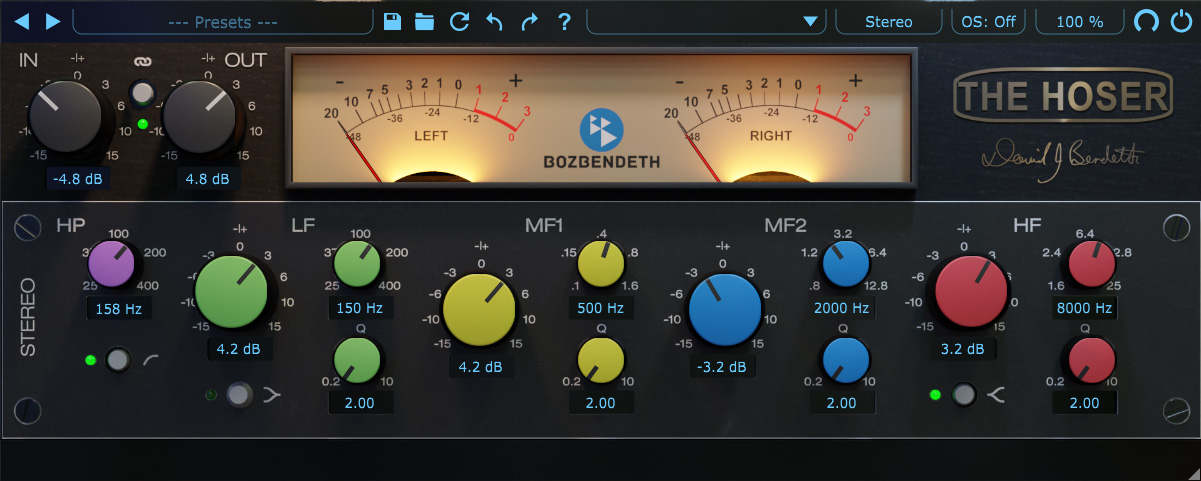Open help with the question mark icon
The width and height of the screenshot is (1201, 481).
pos(564,21)
